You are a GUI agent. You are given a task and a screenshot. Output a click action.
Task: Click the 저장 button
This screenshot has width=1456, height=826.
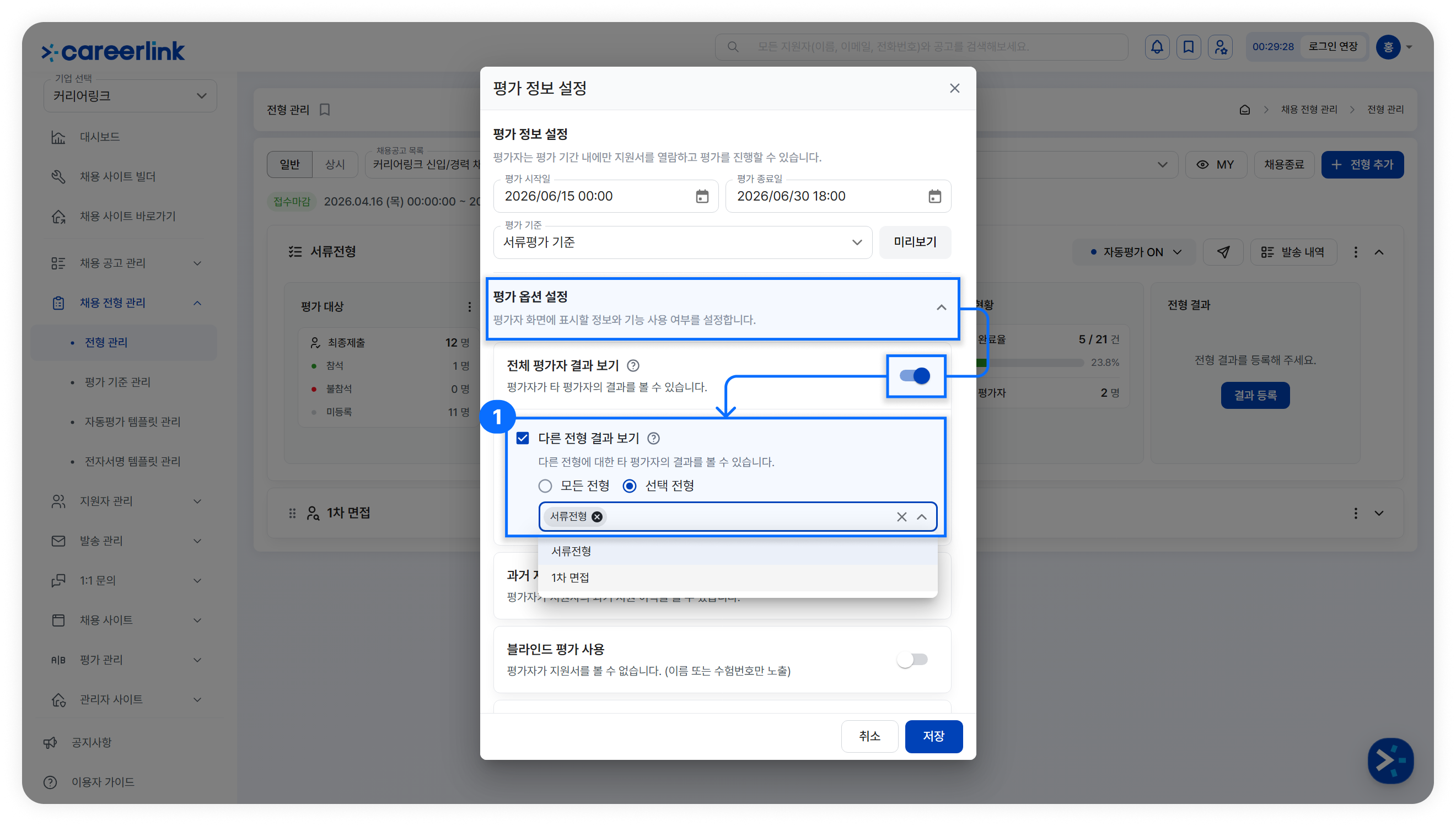tap(933, 736)
